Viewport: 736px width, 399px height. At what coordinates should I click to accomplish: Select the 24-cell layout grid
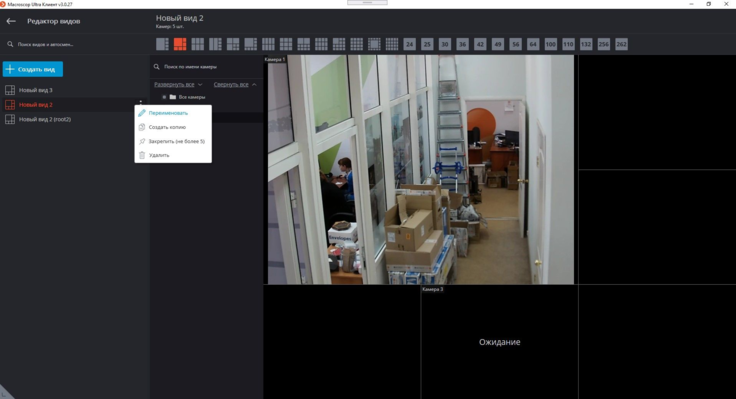pos(409,44)
